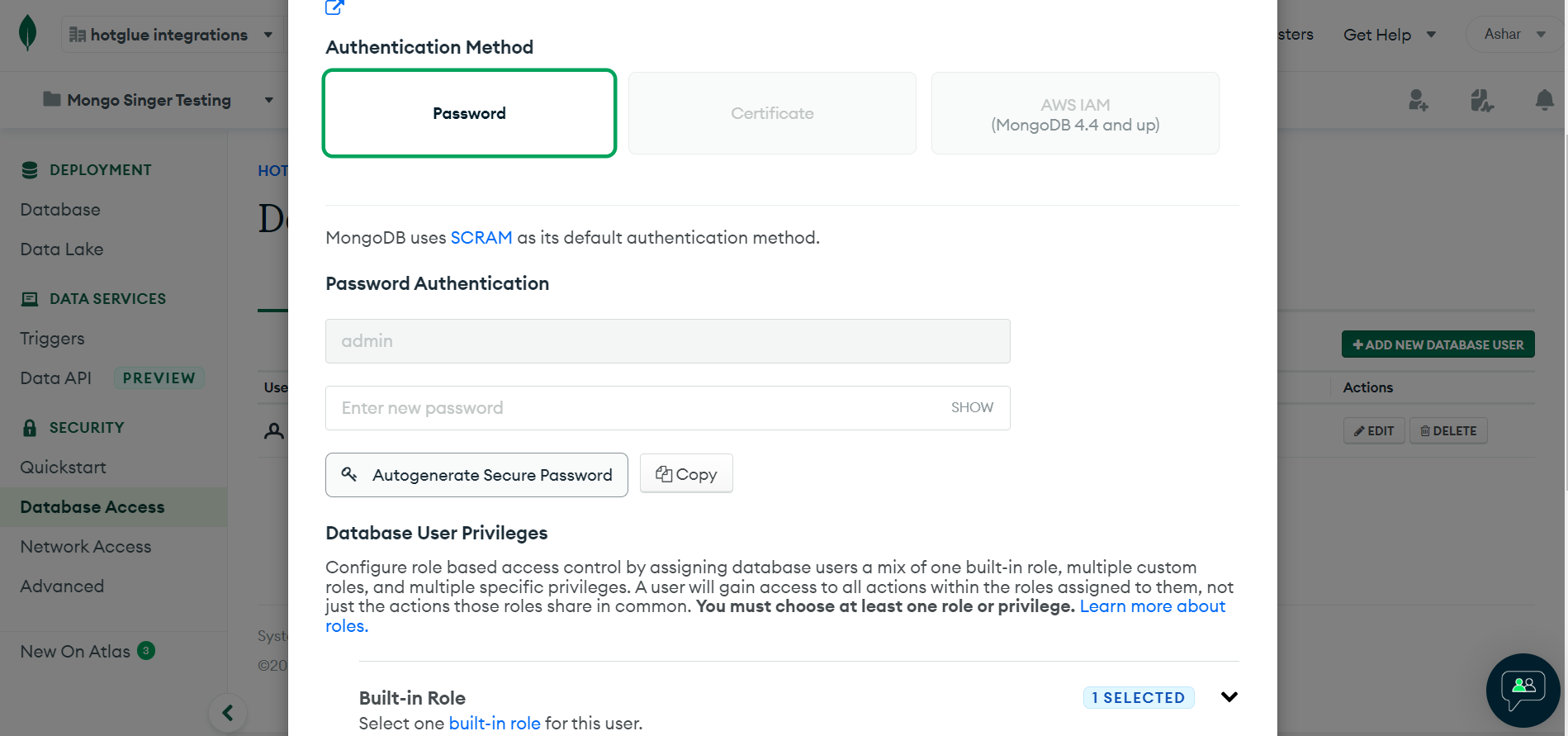Open the support chat bubble
Image resolution: width=1568 pixels, height=736 pixels.
tap(1523, 690)
